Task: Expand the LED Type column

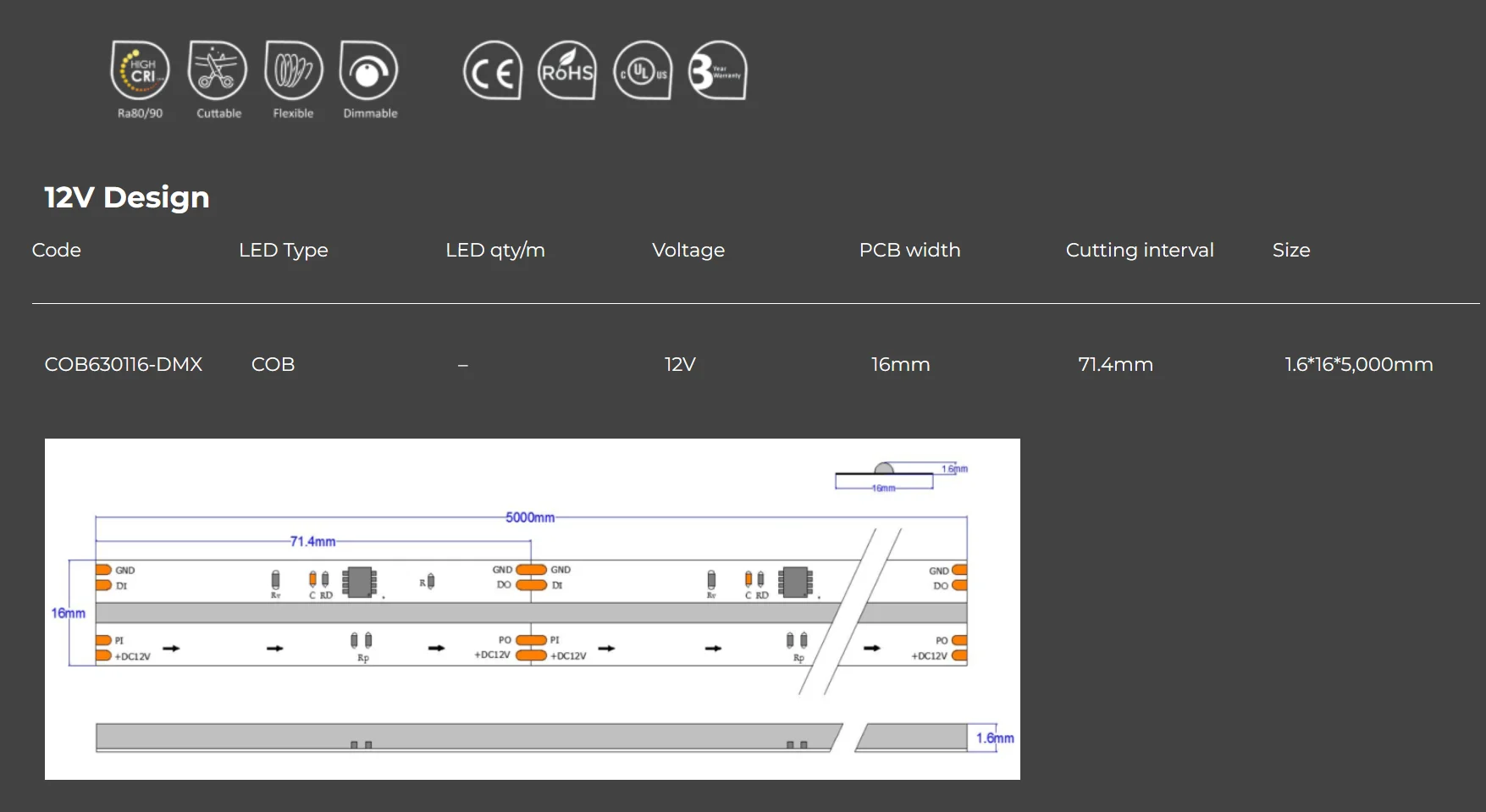Action: [284, 250]
